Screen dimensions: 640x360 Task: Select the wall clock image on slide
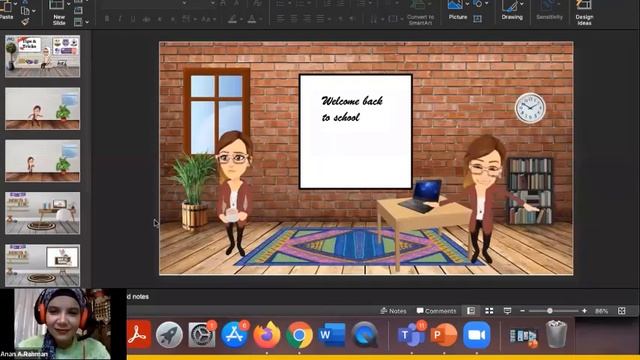coord(530,108)
